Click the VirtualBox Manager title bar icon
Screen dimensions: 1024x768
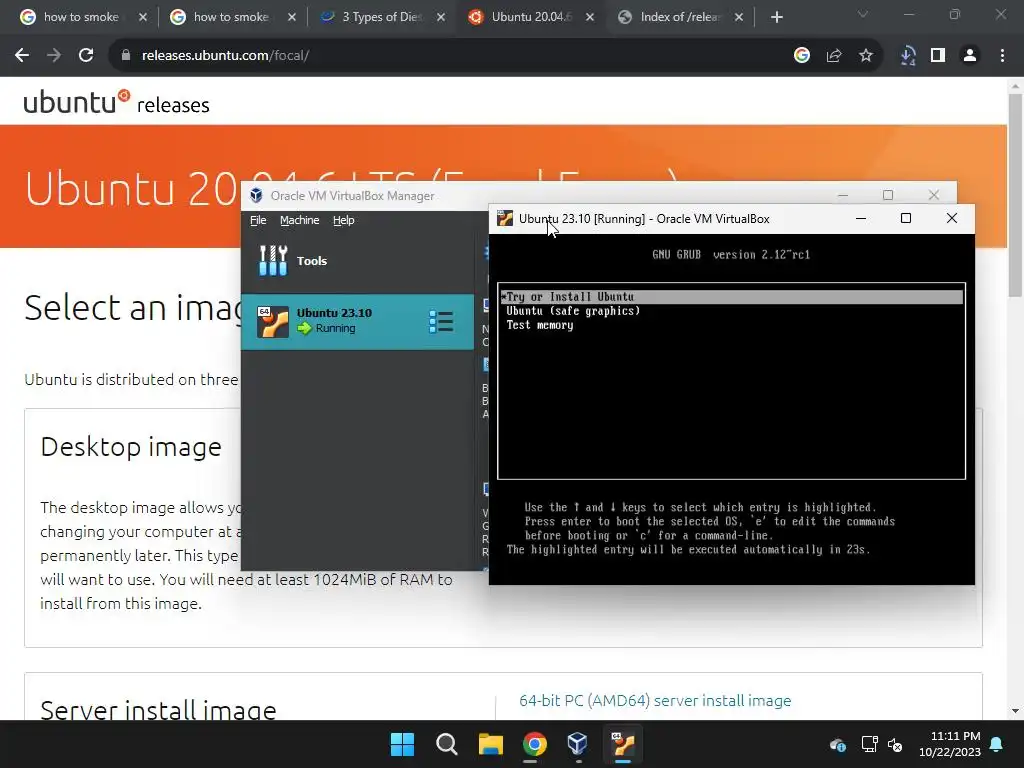[257, 195]
